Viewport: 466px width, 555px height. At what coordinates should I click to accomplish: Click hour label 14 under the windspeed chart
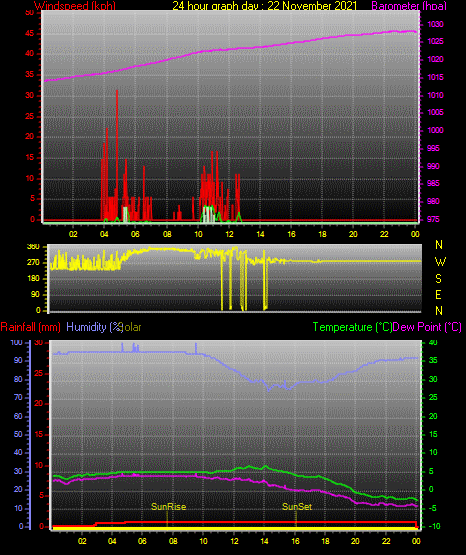(x=260, y=234)
